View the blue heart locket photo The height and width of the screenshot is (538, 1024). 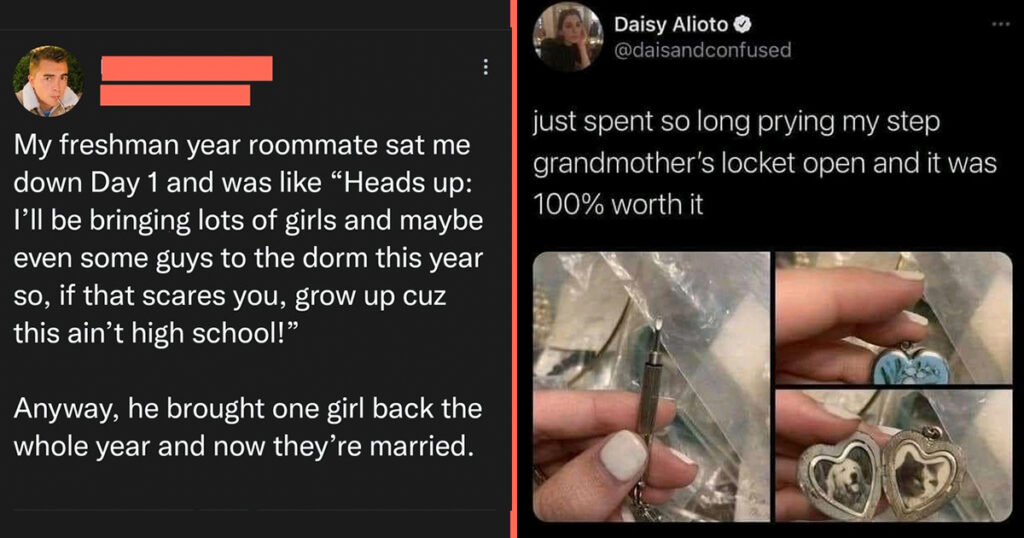893,318
